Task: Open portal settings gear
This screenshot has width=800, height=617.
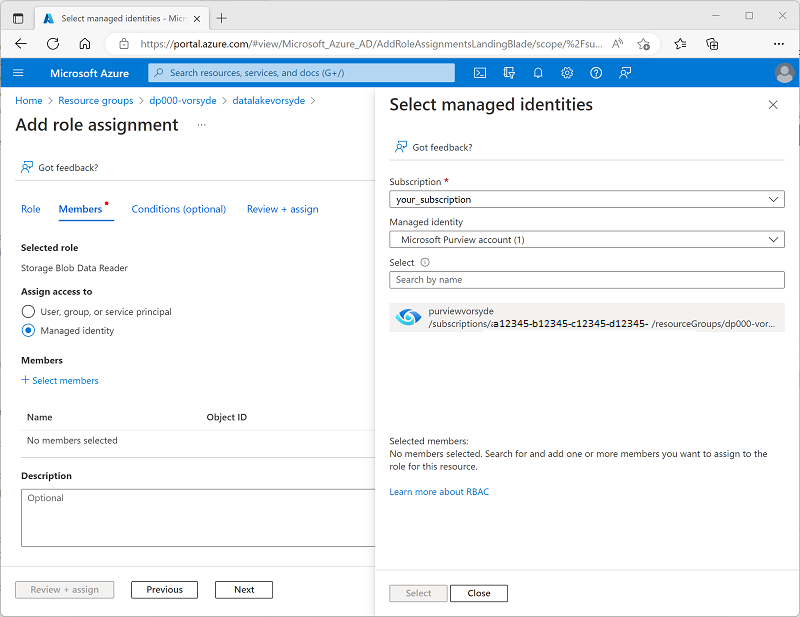Action: 567,73
